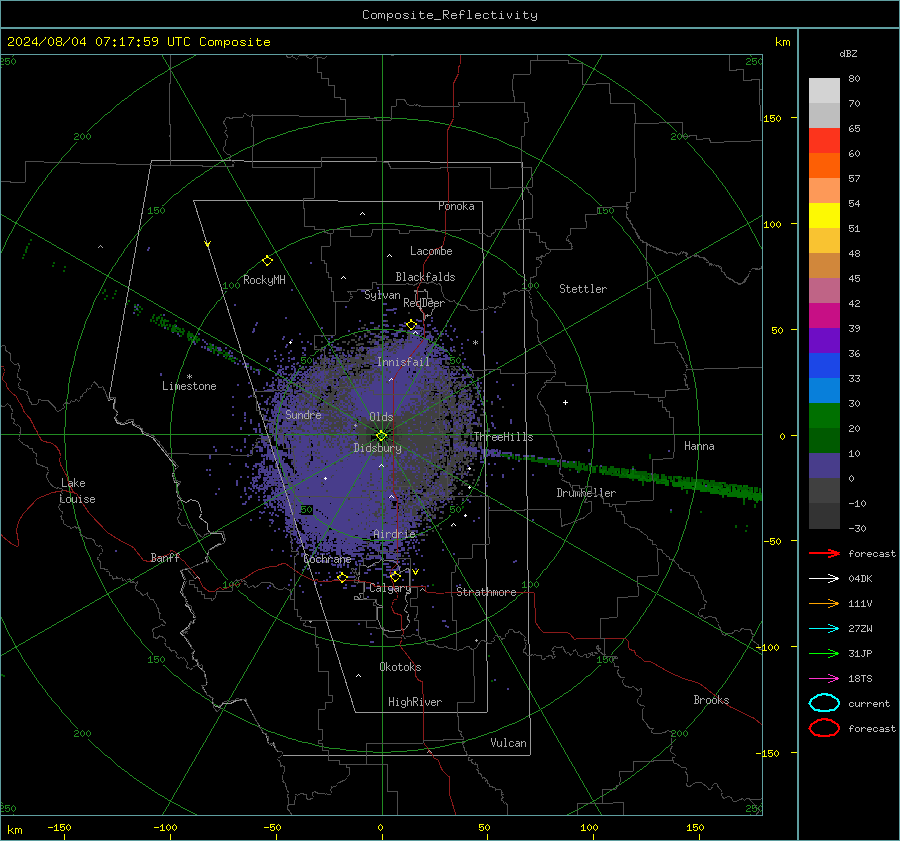The image size is (900, 841).
Task: Click the Olds town label
Action: coord(381,417)
